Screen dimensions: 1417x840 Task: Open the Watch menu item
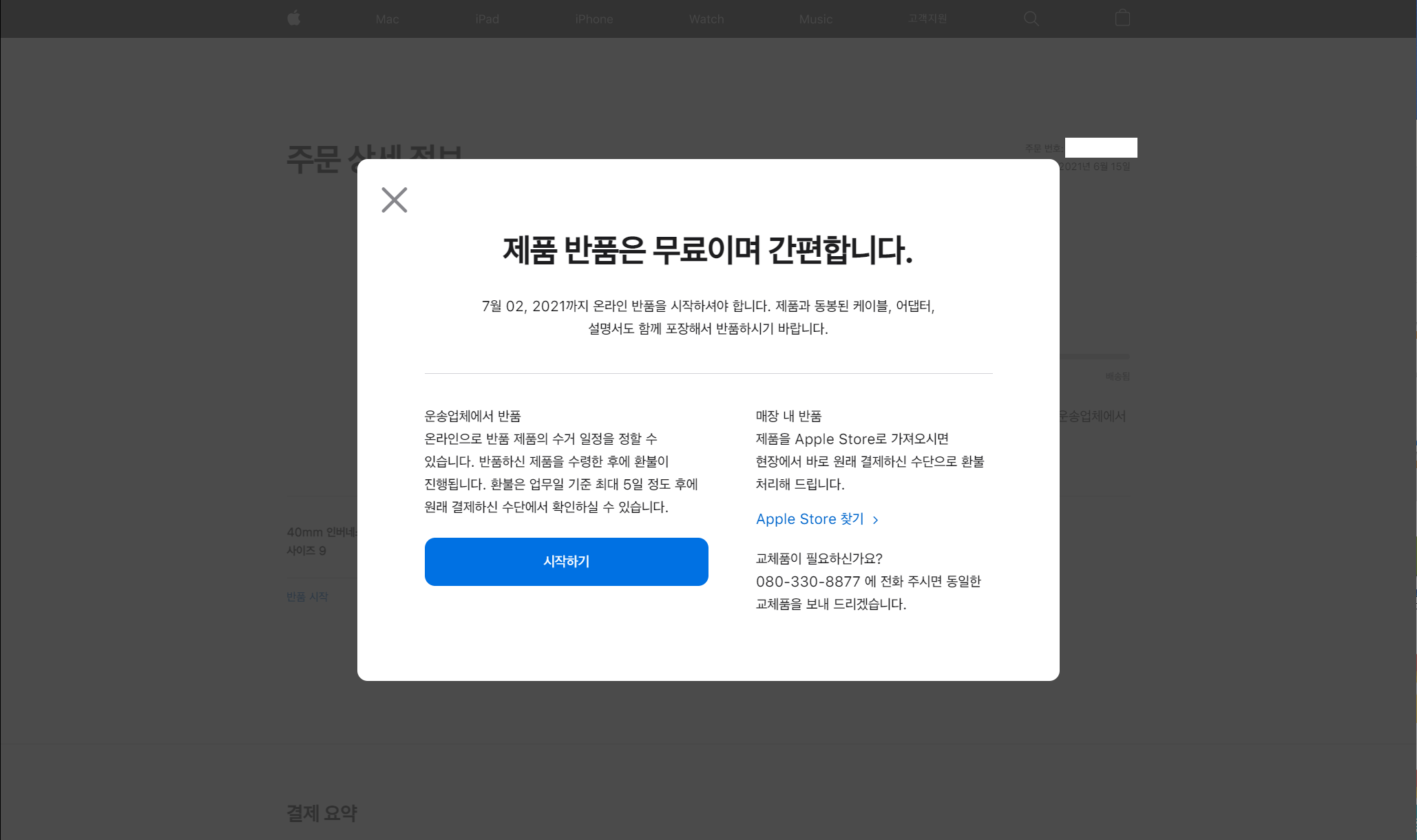click(x=706, y=19)
